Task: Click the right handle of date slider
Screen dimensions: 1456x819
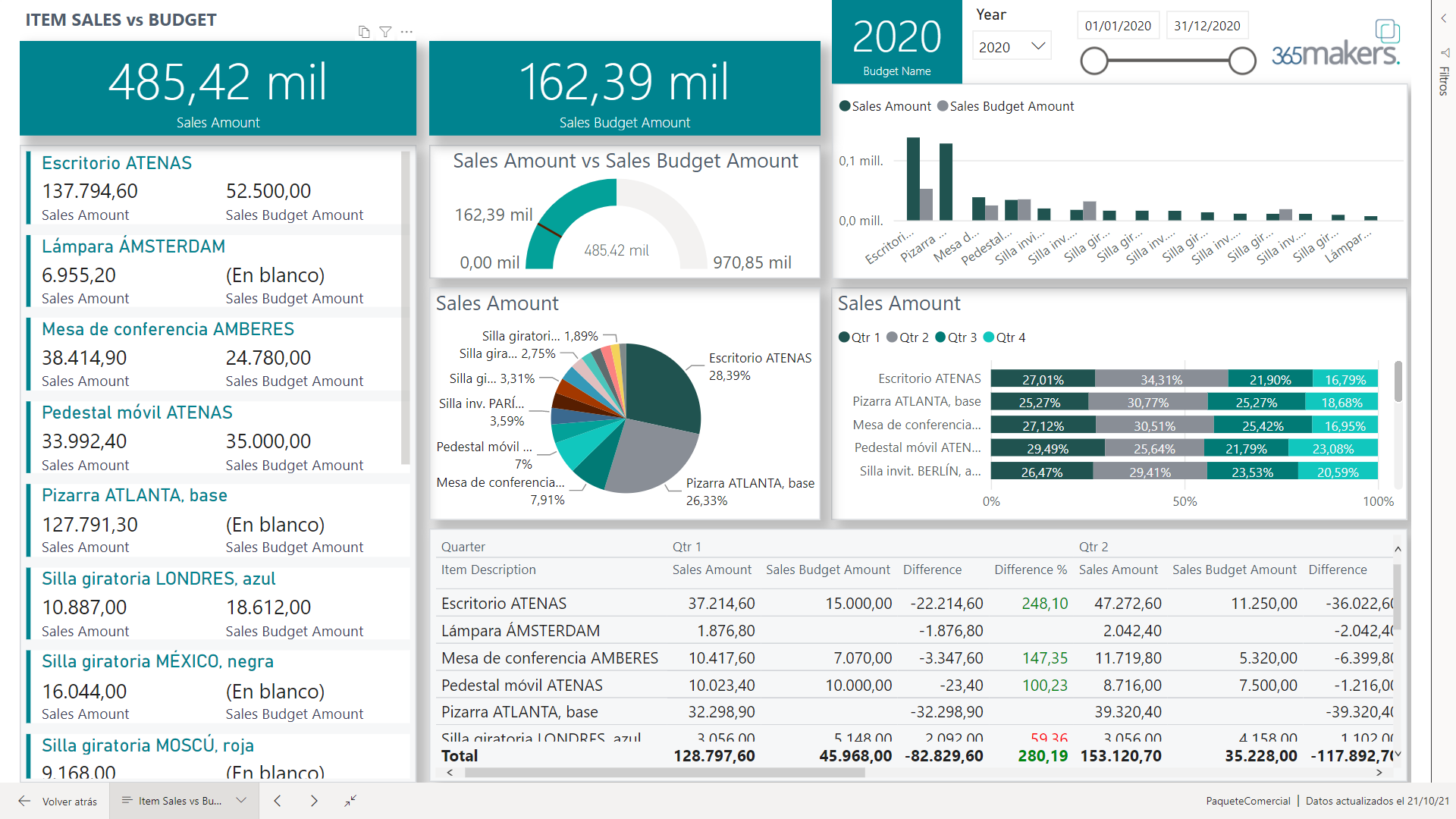Action: tap(1242, 61)
